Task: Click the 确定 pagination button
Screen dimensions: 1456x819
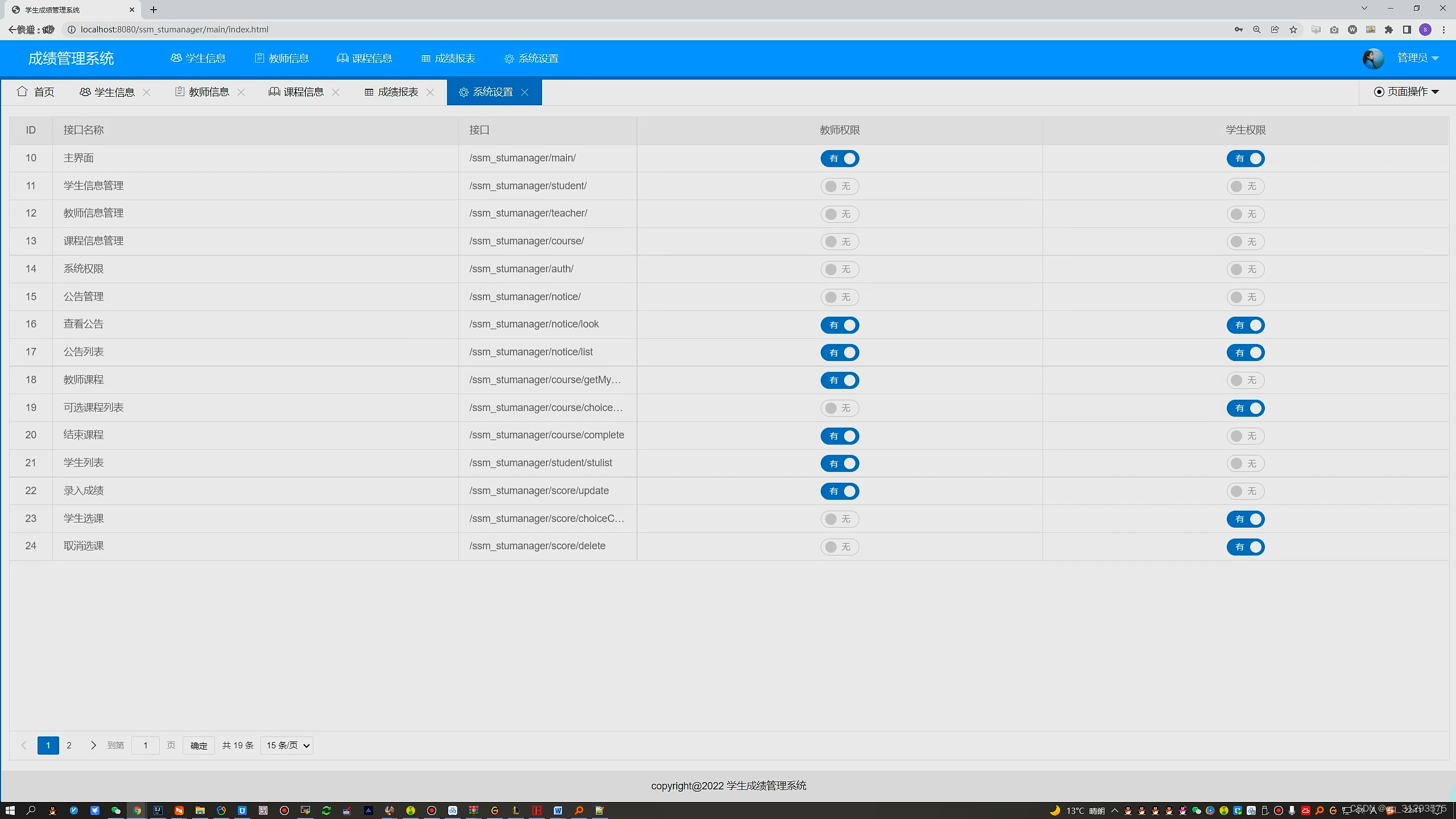Action: pyautogui.click(x=198, y=745)
